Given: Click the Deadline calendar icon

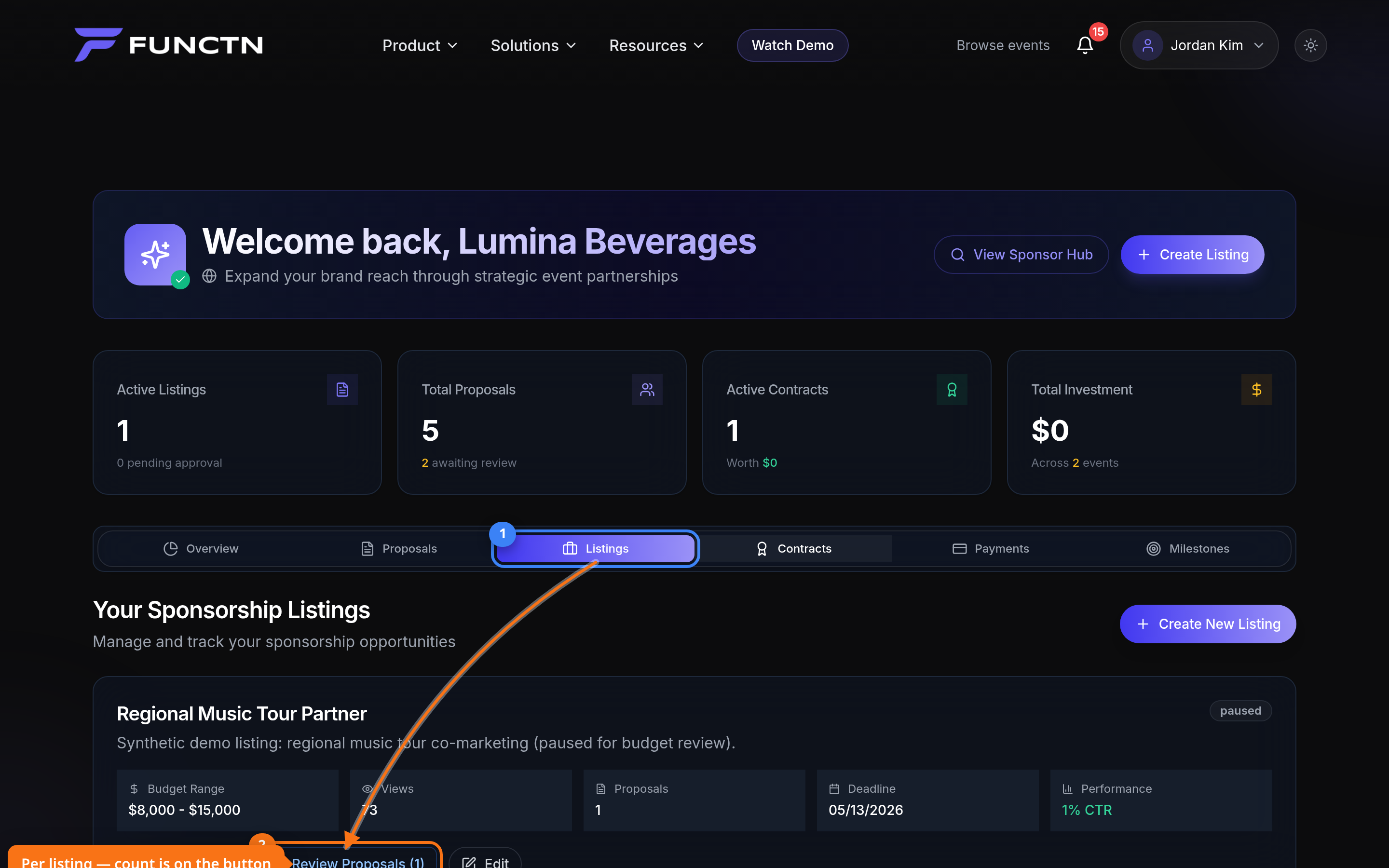Looking at the screenshot, I should [x=834, y=789].
